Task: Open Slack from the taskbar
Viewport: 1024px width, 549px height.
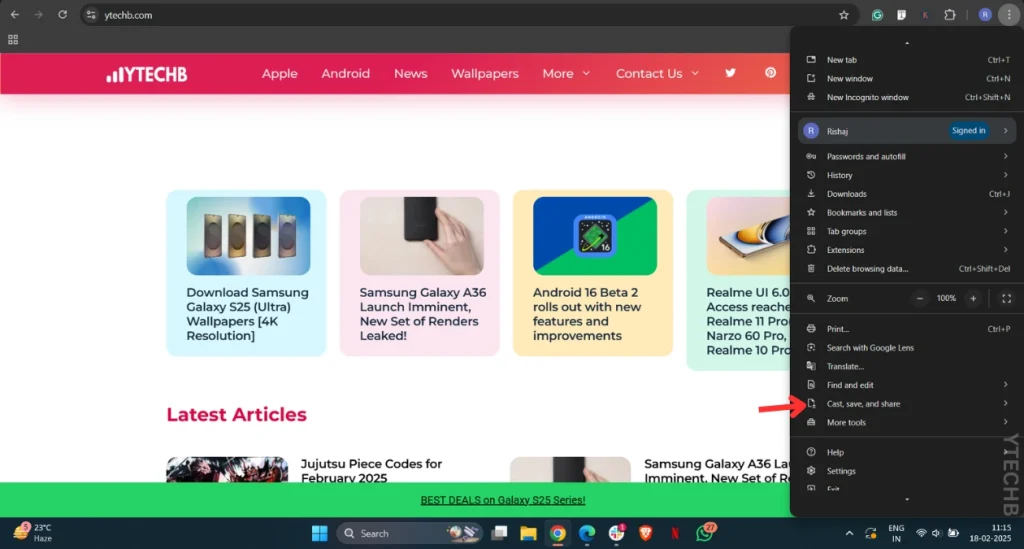Action: (616, 533)
